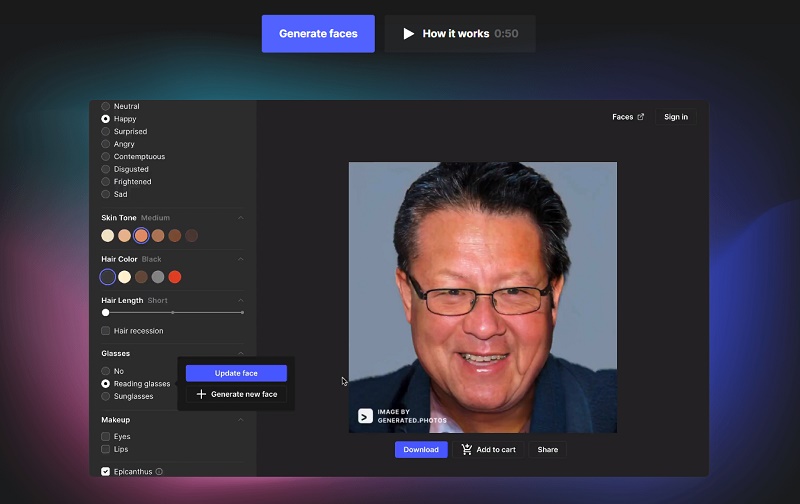Viewport: 800px width, 504px height.
Task: Click the Hair Length slider handle
Action: [106, 312]
